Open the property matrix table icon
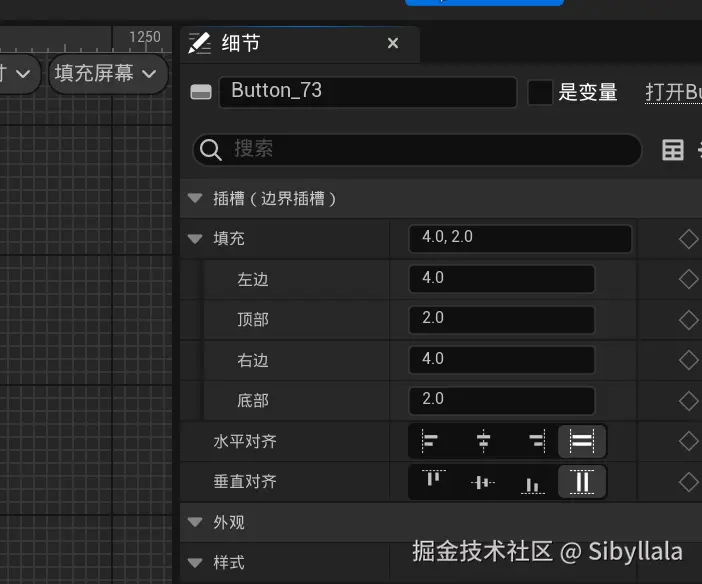The image size is (702, 584). 672,150
